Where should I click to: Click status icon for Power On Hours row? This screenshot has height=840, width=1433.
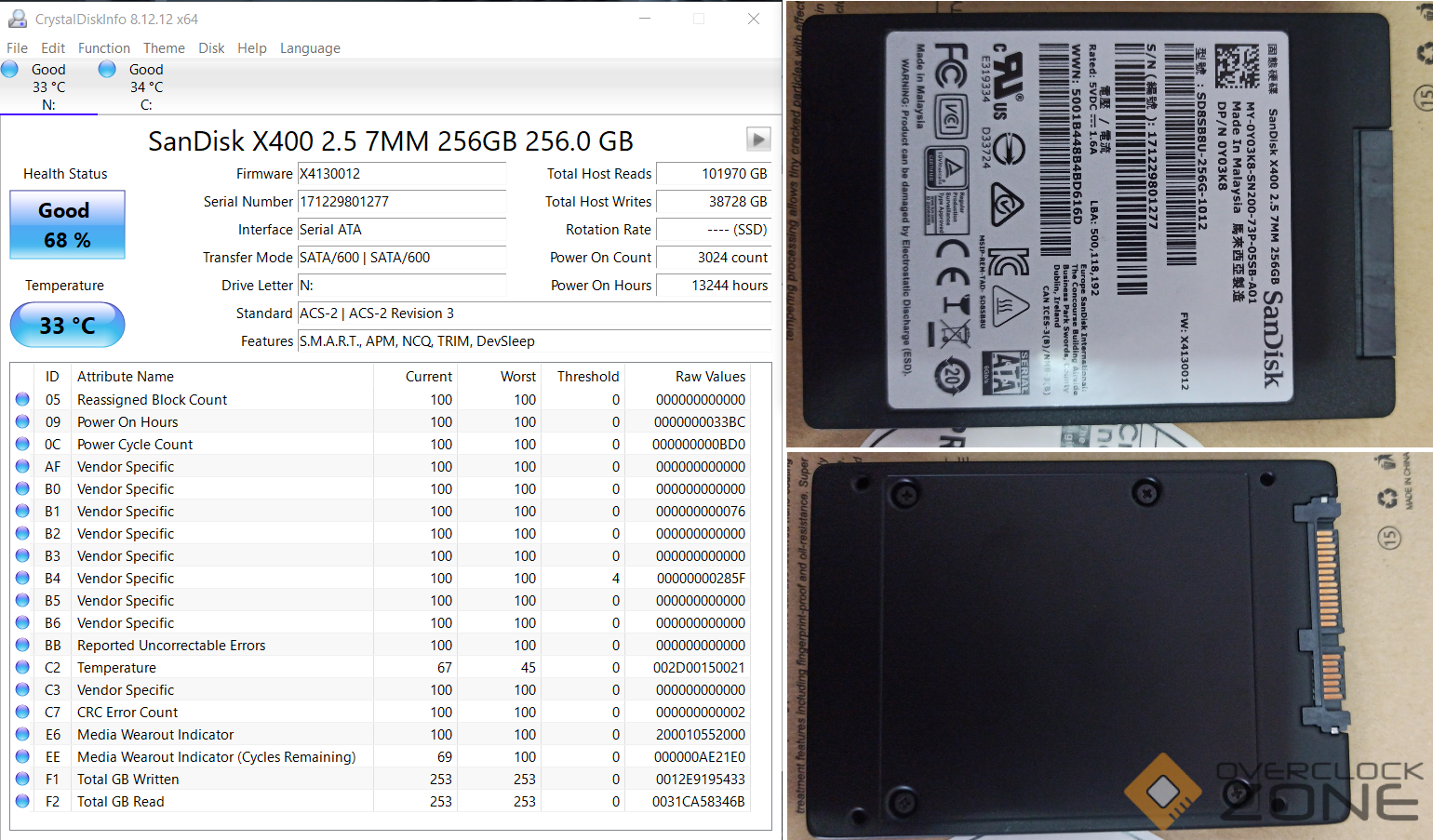coord(22,421)
